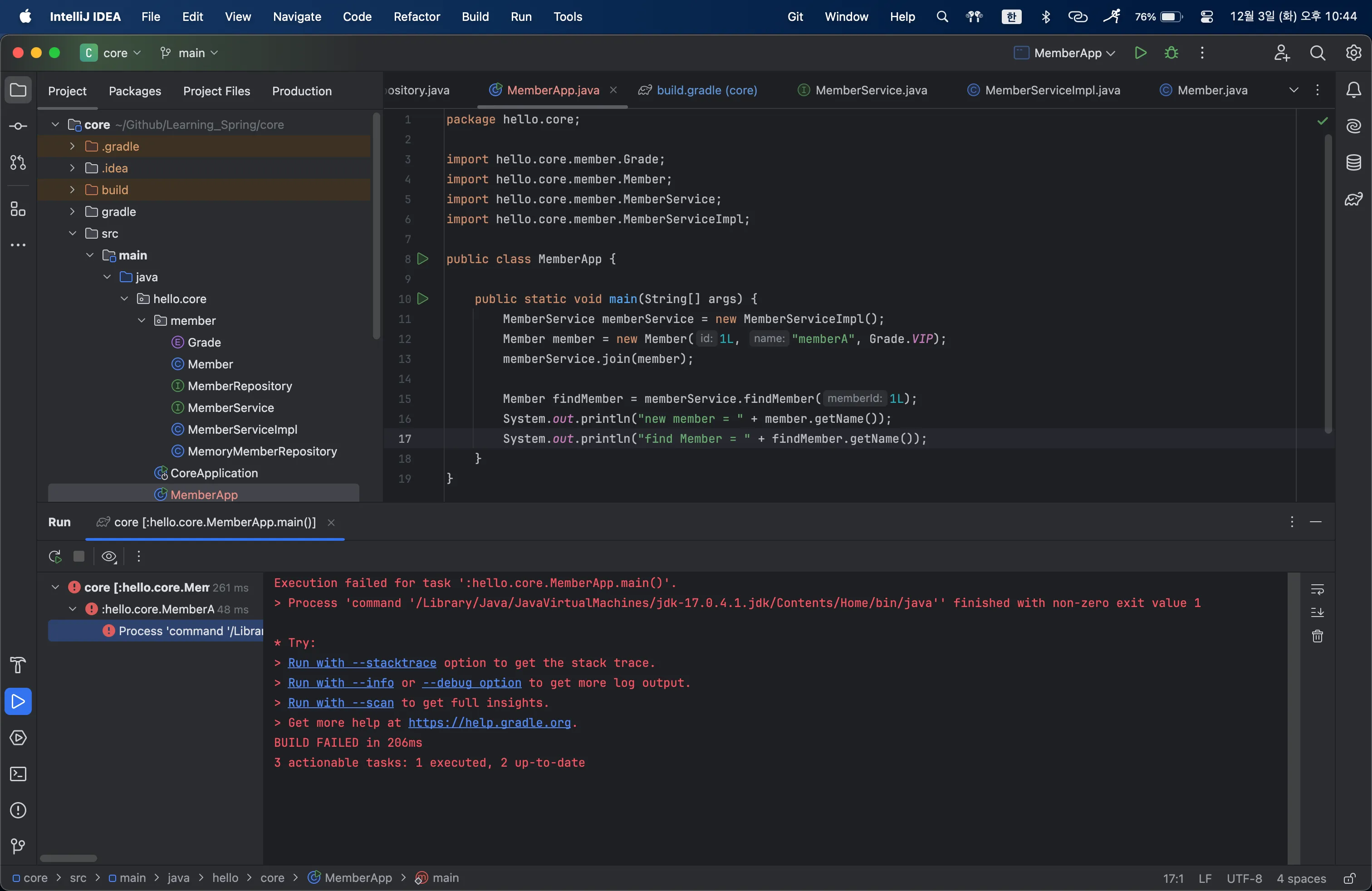1372x891 pixels.
Task: Open the Commit tool window
Action: point(19,126)
